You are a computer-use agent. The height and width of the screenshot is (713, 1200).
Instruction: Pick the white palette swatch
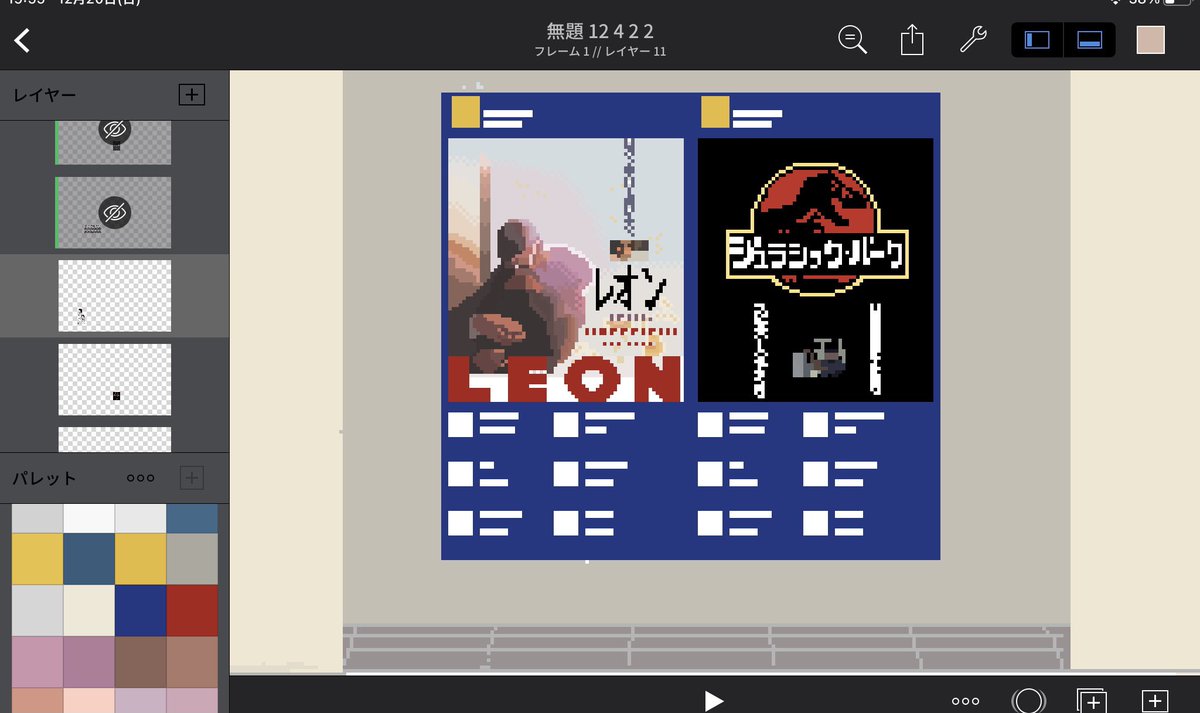[89, 518]
